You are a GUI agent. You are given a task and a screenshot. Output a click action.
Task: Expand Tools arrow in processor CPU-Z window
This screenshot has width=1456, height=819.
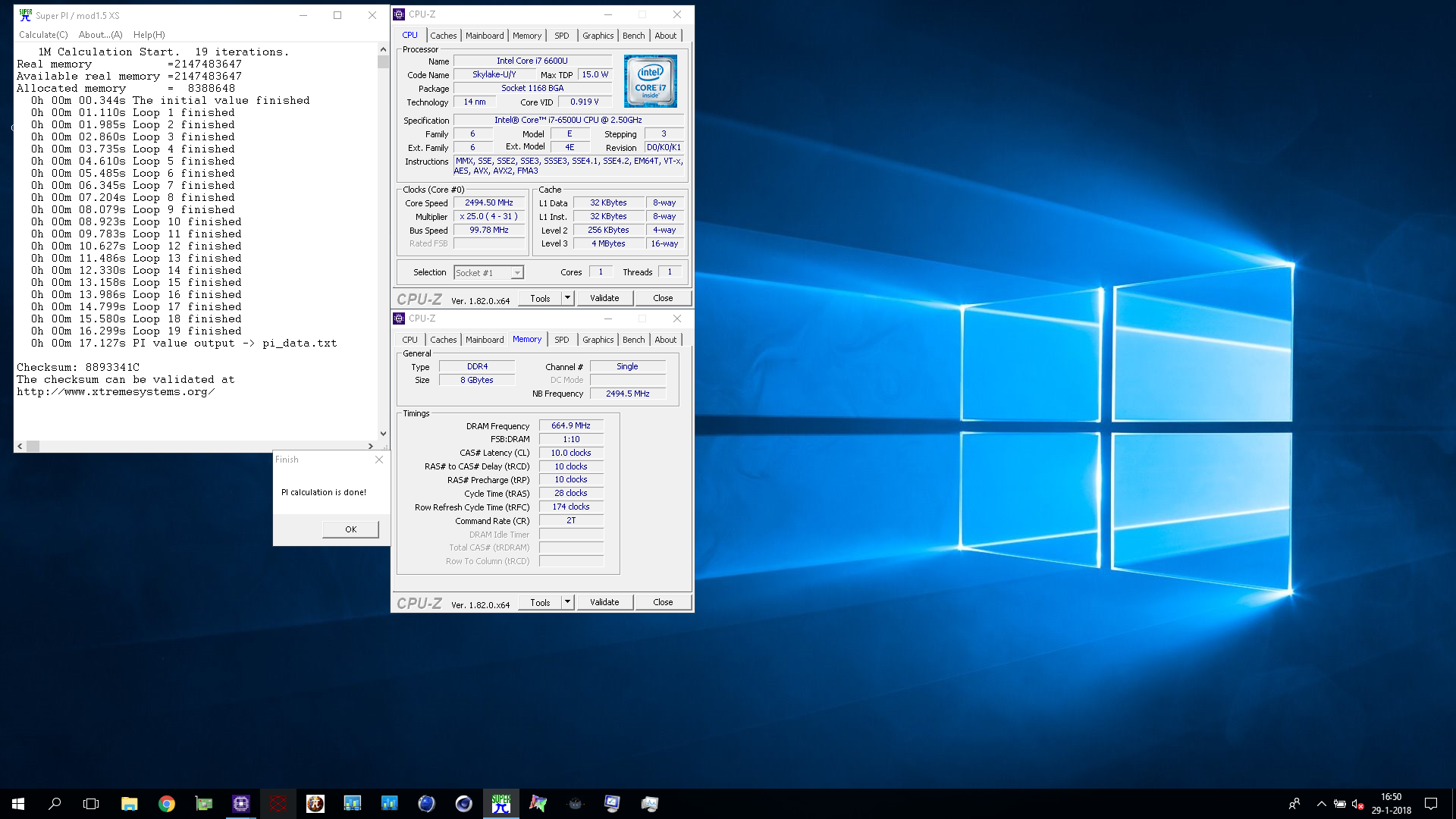point(567,298)
